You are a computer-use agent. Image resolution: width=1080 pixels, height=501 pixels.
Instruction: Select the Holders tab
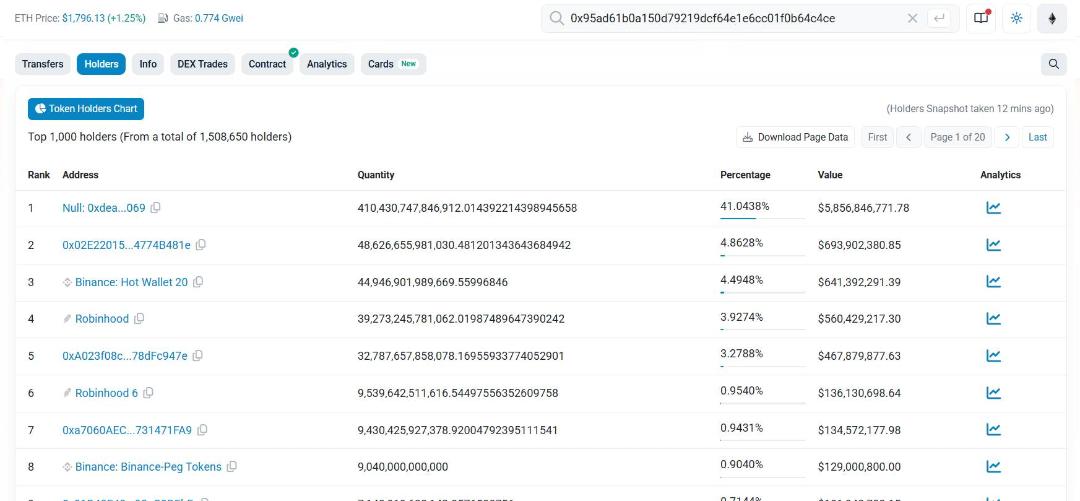coord(101,64)
